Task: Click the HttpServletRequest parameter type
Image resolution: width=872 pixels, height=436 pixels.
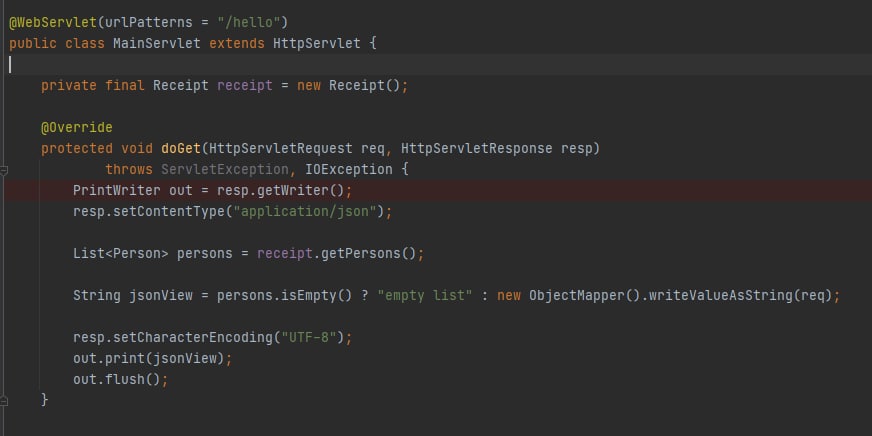Action: [x=281, y=148]
